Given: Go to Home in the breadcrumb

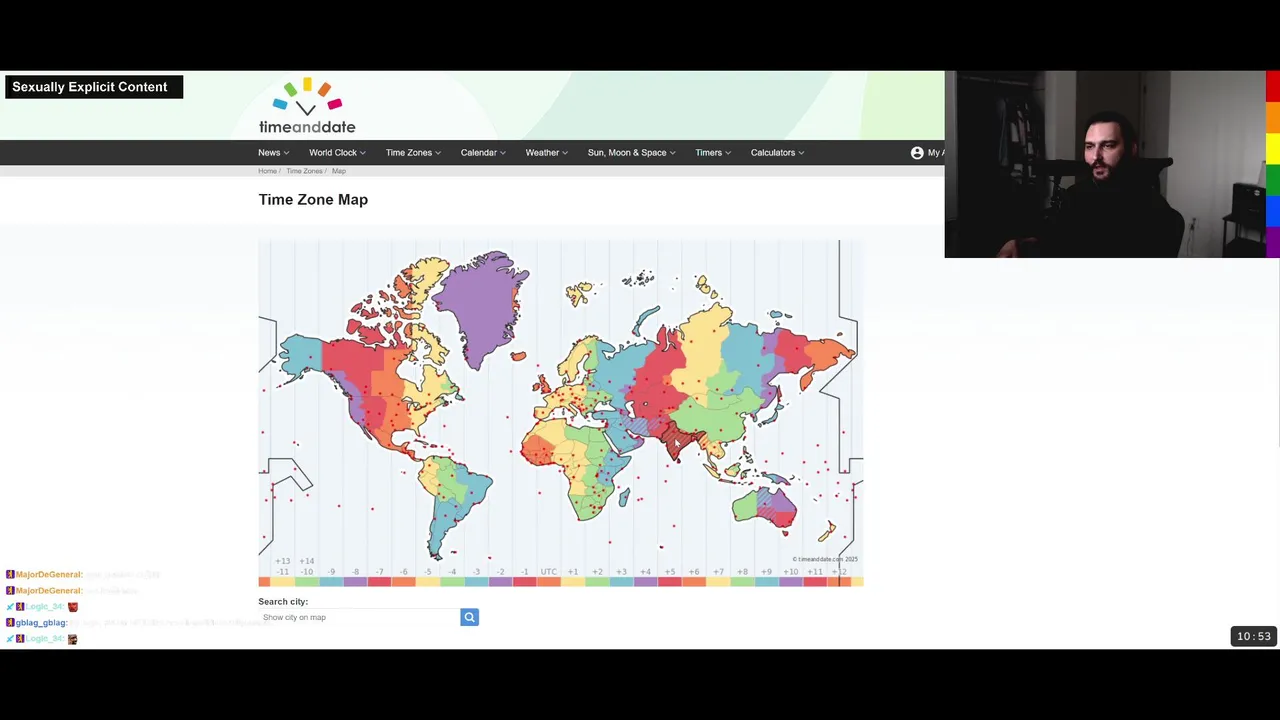Looking at the screenshot, I should (x=267, y=171).
